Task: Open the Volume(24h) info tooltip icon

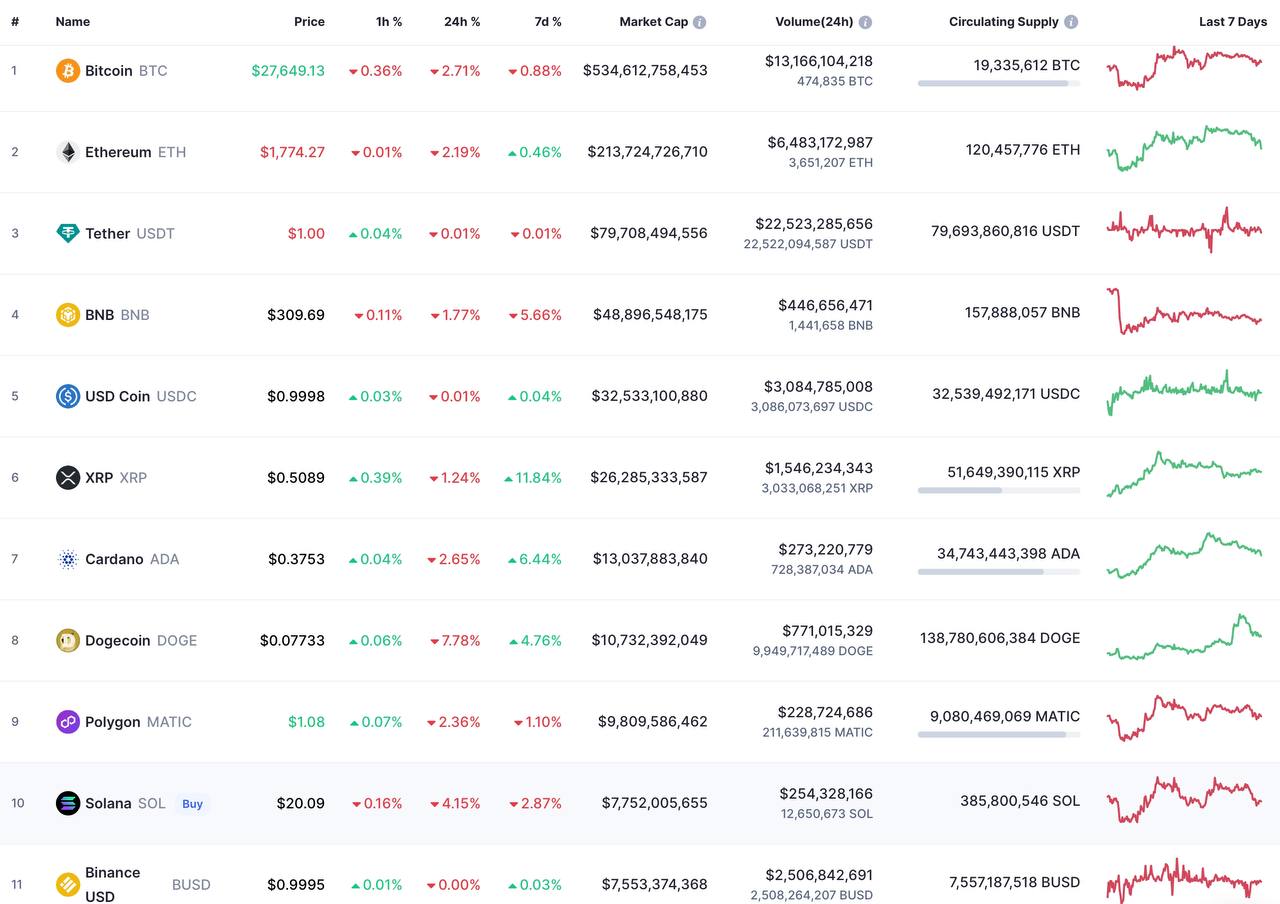Action: coord(865,22)
